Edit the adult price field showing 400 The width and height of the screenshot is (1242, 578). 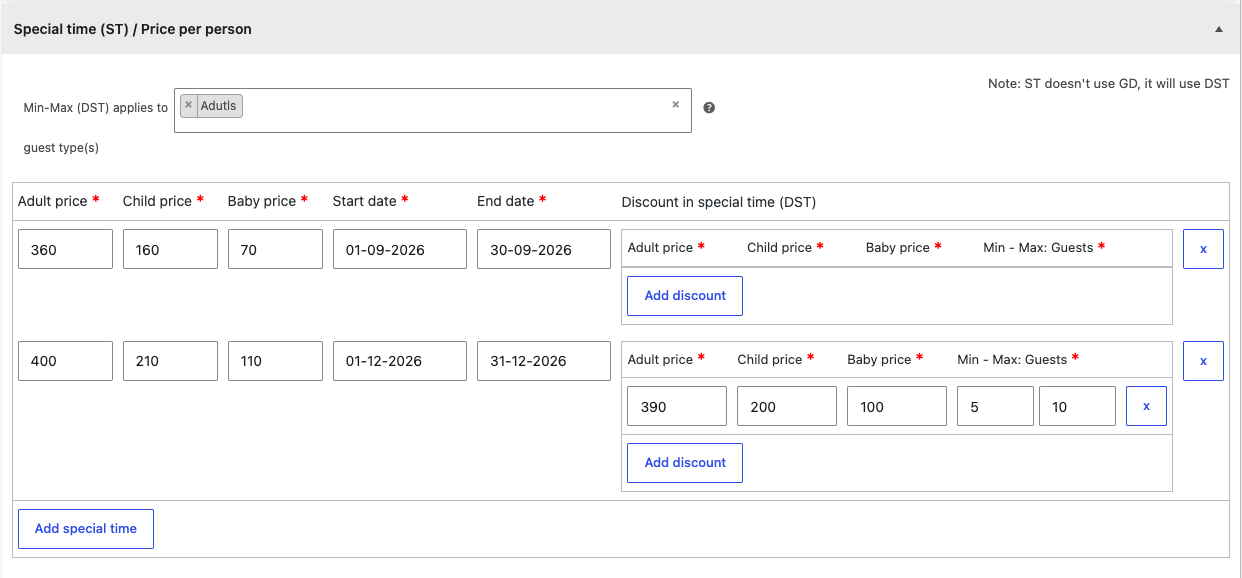pyautogui.click(x=65, y=361)
